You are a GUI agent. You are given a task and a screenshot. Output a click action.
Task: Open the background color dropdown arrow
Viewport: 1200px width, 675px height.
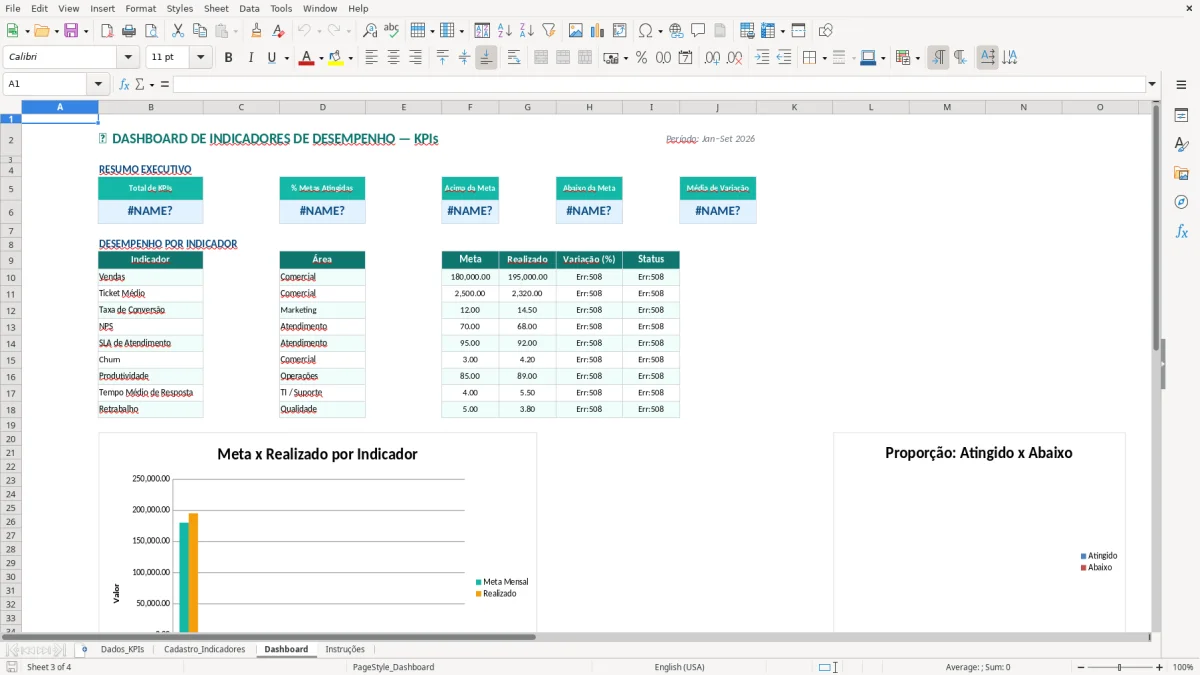(350, 58)
